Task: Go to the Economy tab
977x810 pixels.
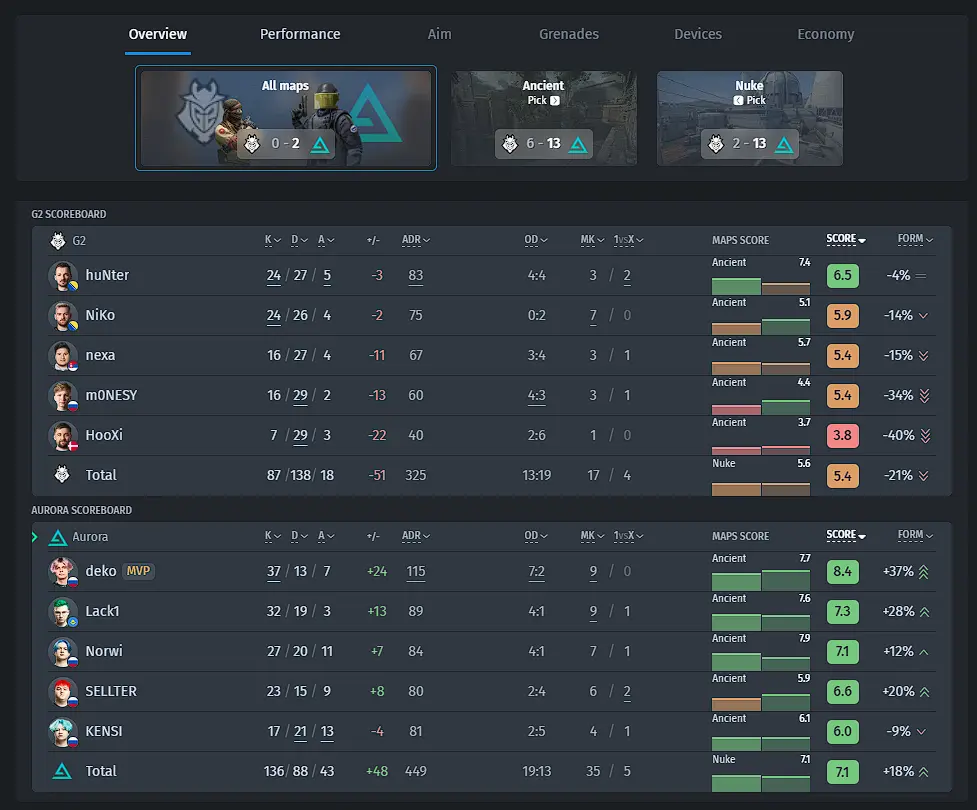Action: coord(826,34)
